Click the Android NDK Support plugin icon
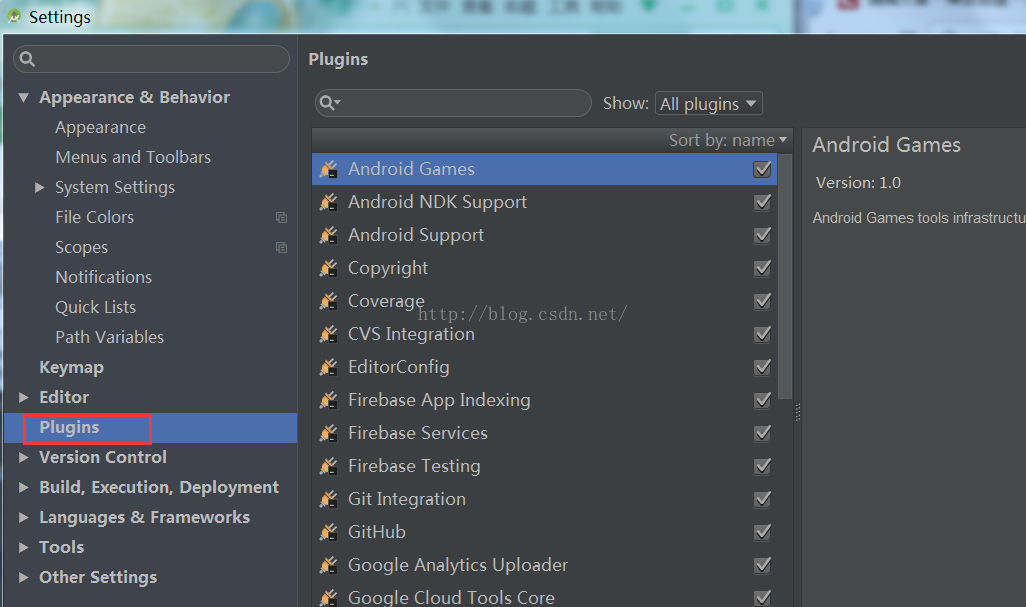 coord(328,202)
